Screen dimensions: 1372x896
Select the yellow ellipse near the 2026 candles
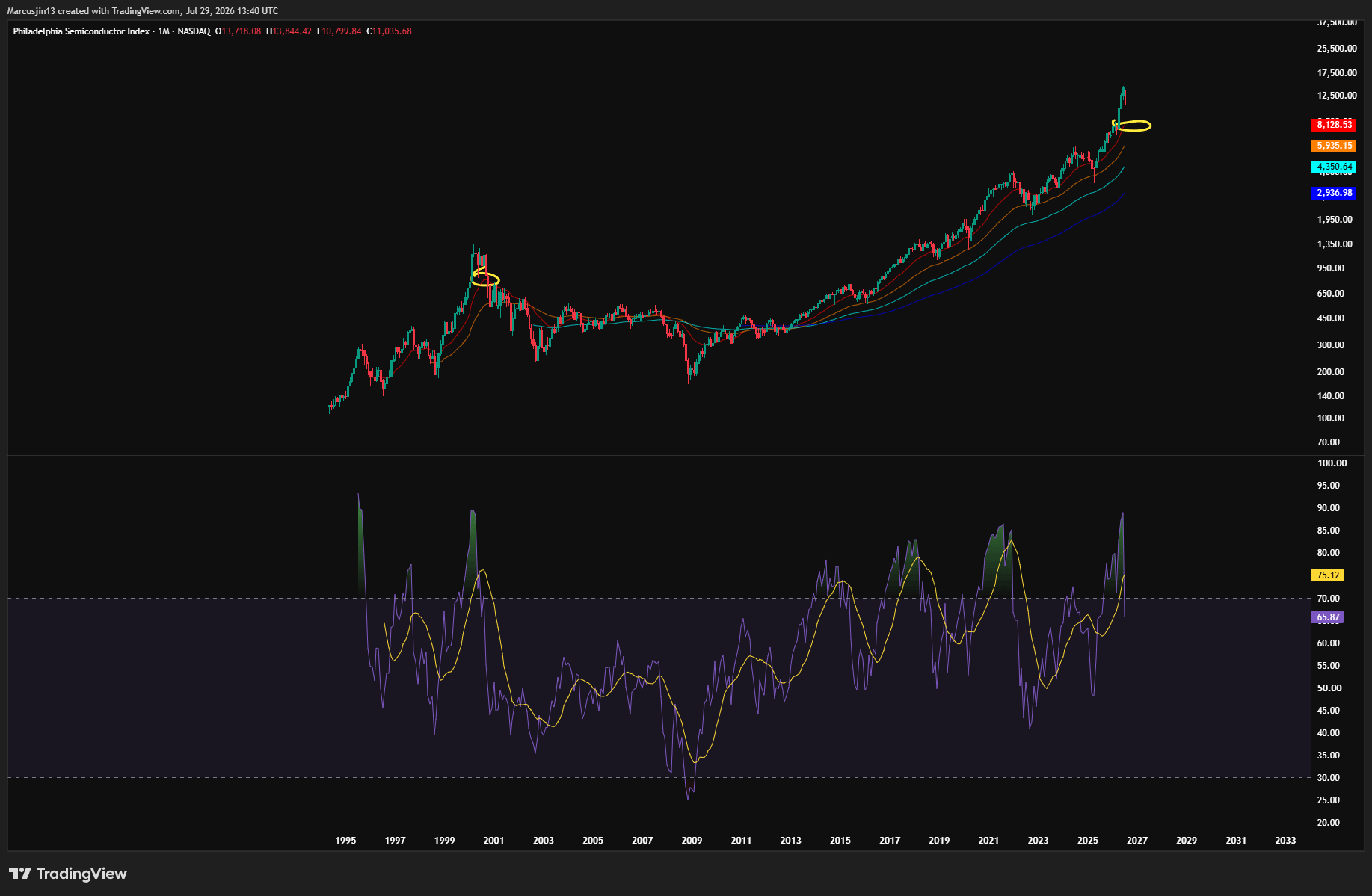pos(1133,126)
